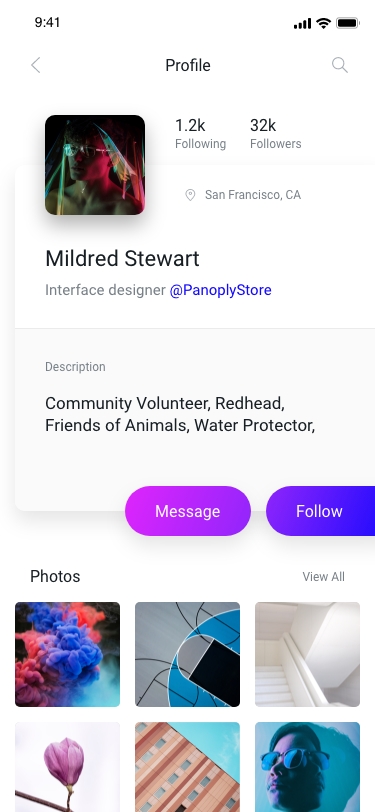Follow Mildred Stewart
Screen dimensions: 375x812
[321, 511]
